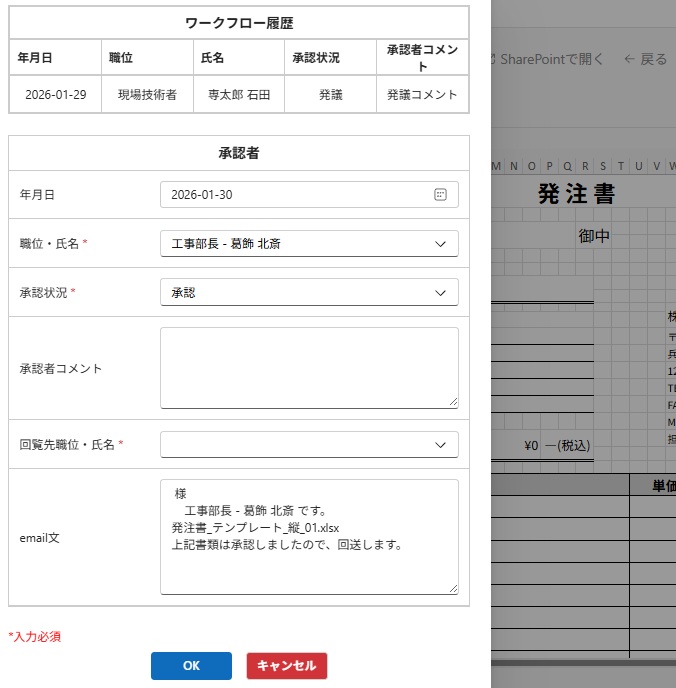Select the 2026-01-29 history row date cell
This screenshot has width=676, height=688.
[55, 95]
